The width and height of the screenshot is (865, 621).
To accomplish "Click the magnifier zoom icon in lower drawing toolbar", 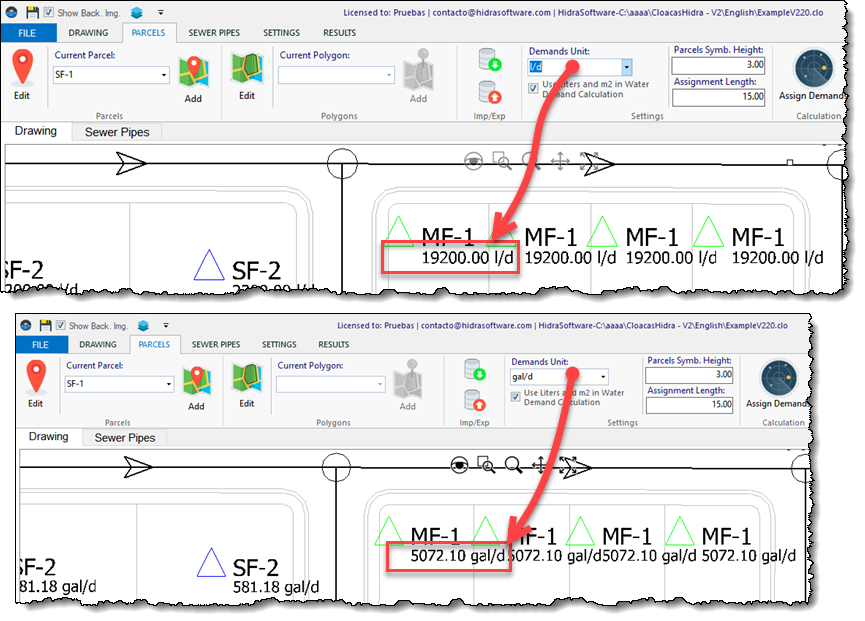I will coord(513,465).
